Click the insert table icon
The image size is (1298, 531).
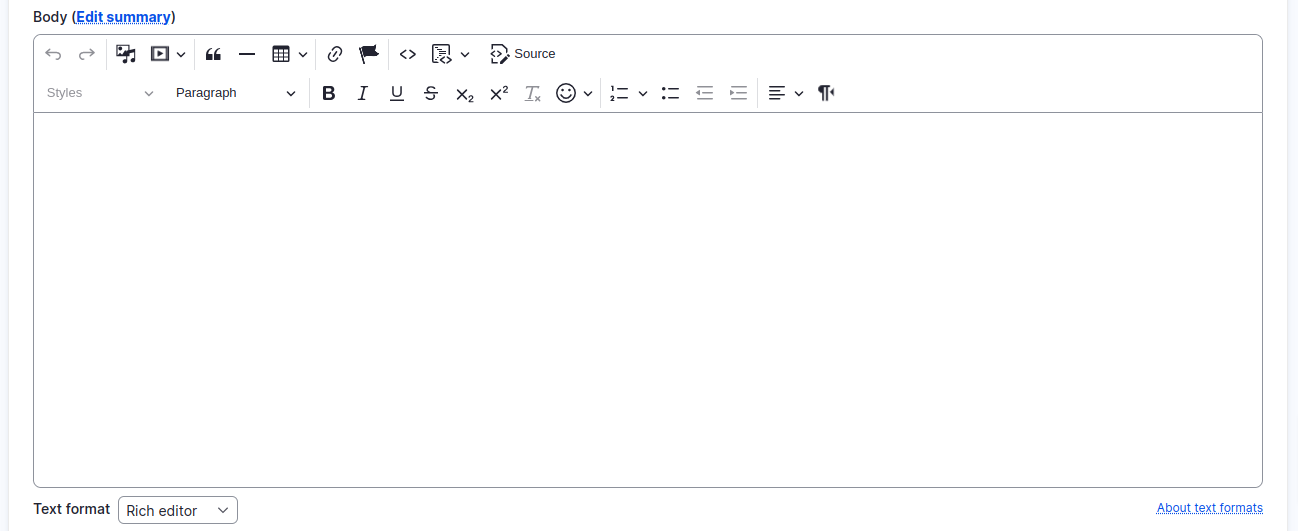click(x=281, y=54)
